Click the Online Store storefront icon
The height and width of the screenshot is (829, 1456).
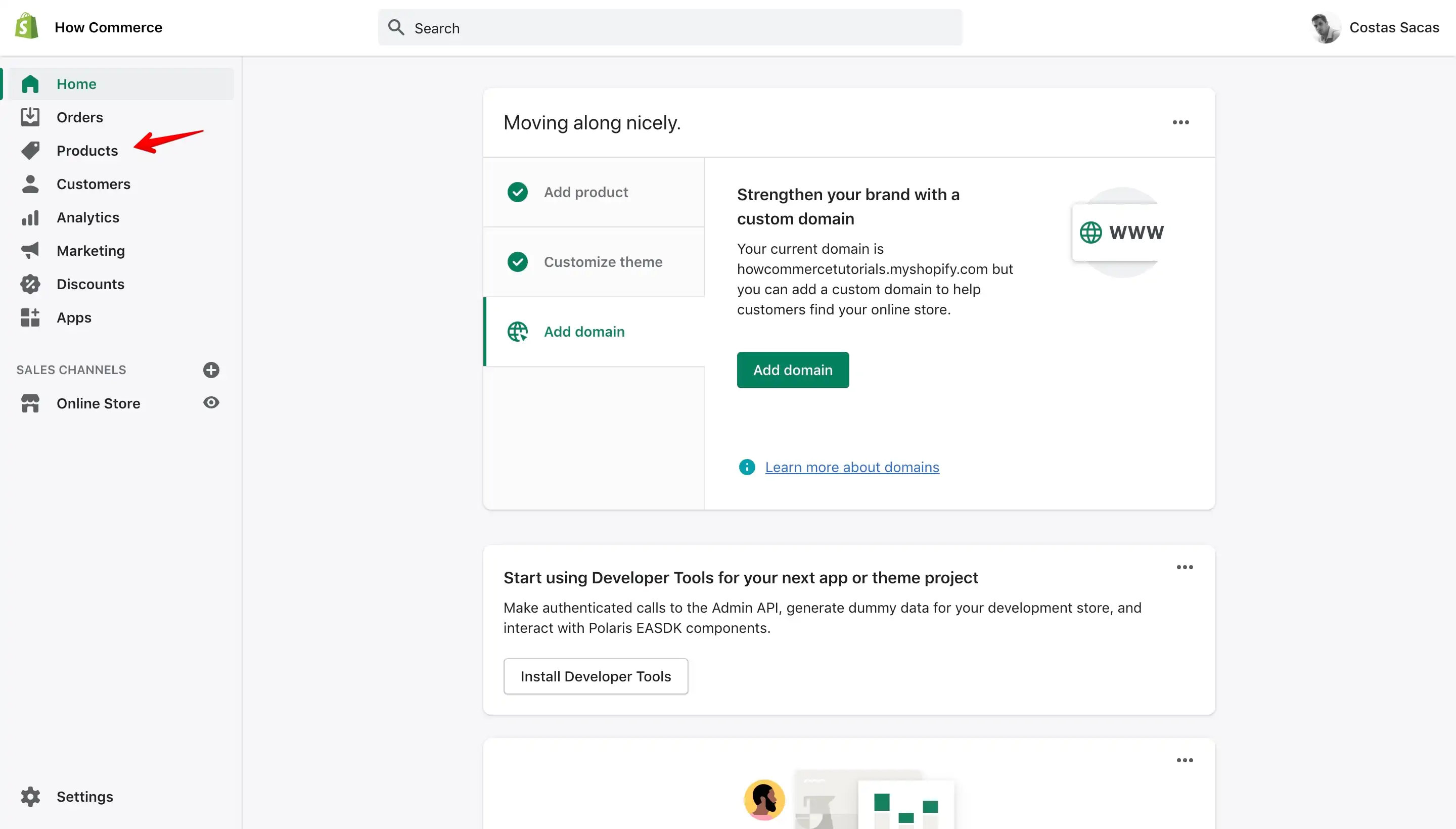click(x=30, y=403)
